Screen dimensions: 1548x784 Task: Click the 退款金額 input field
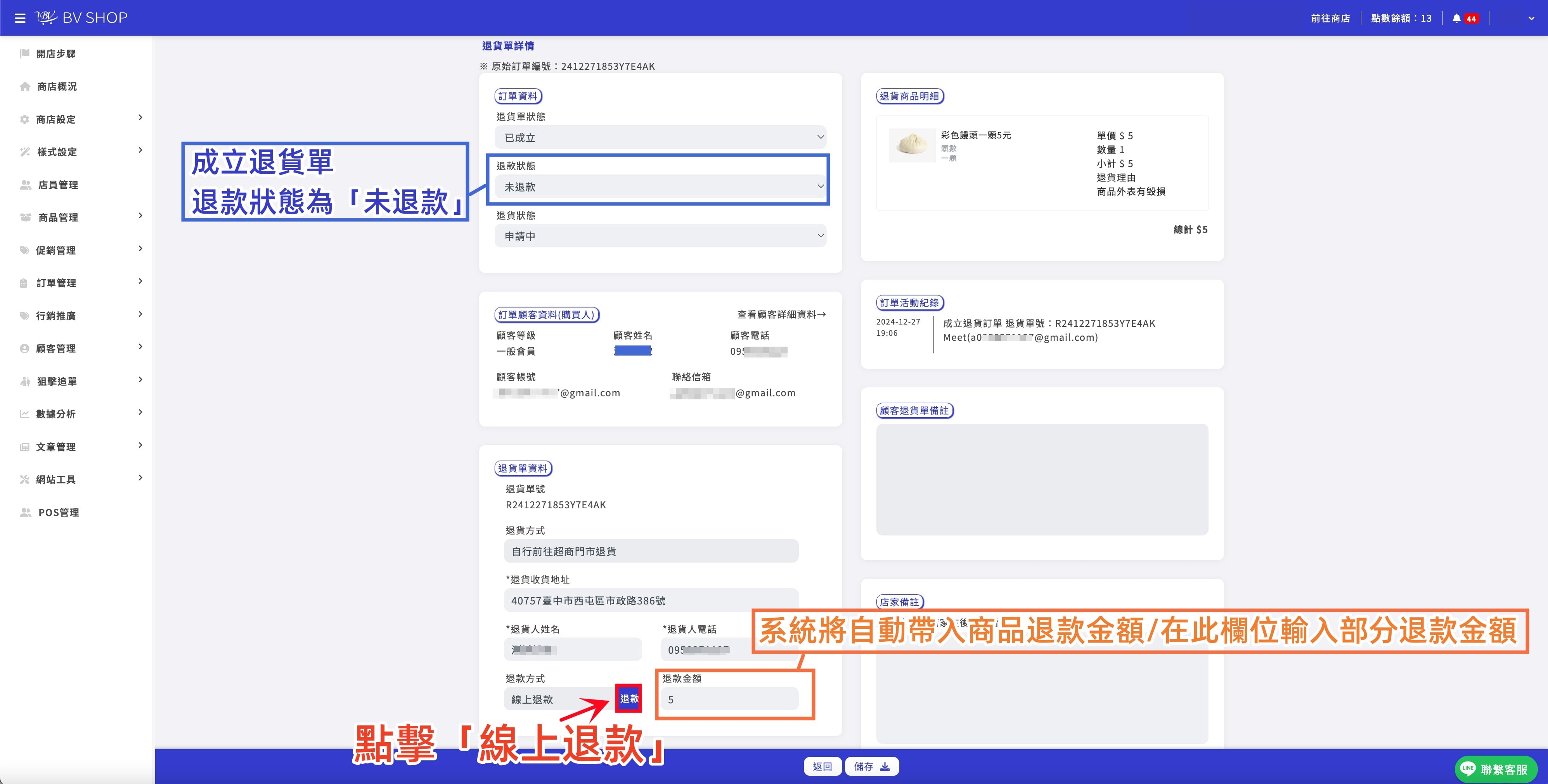[729, 699]
